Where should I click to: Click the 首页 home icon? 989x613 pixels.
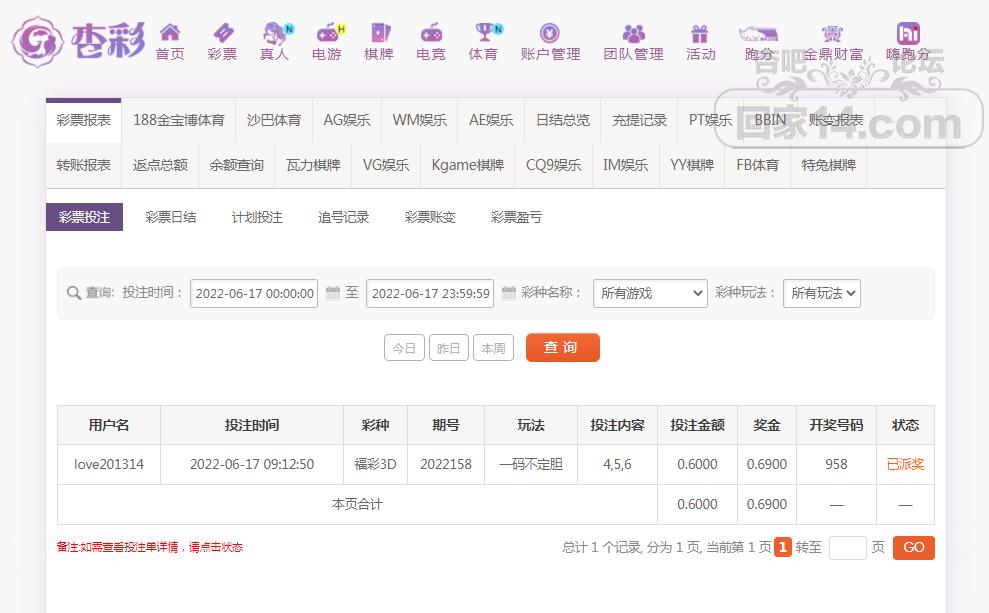[170, 34]
